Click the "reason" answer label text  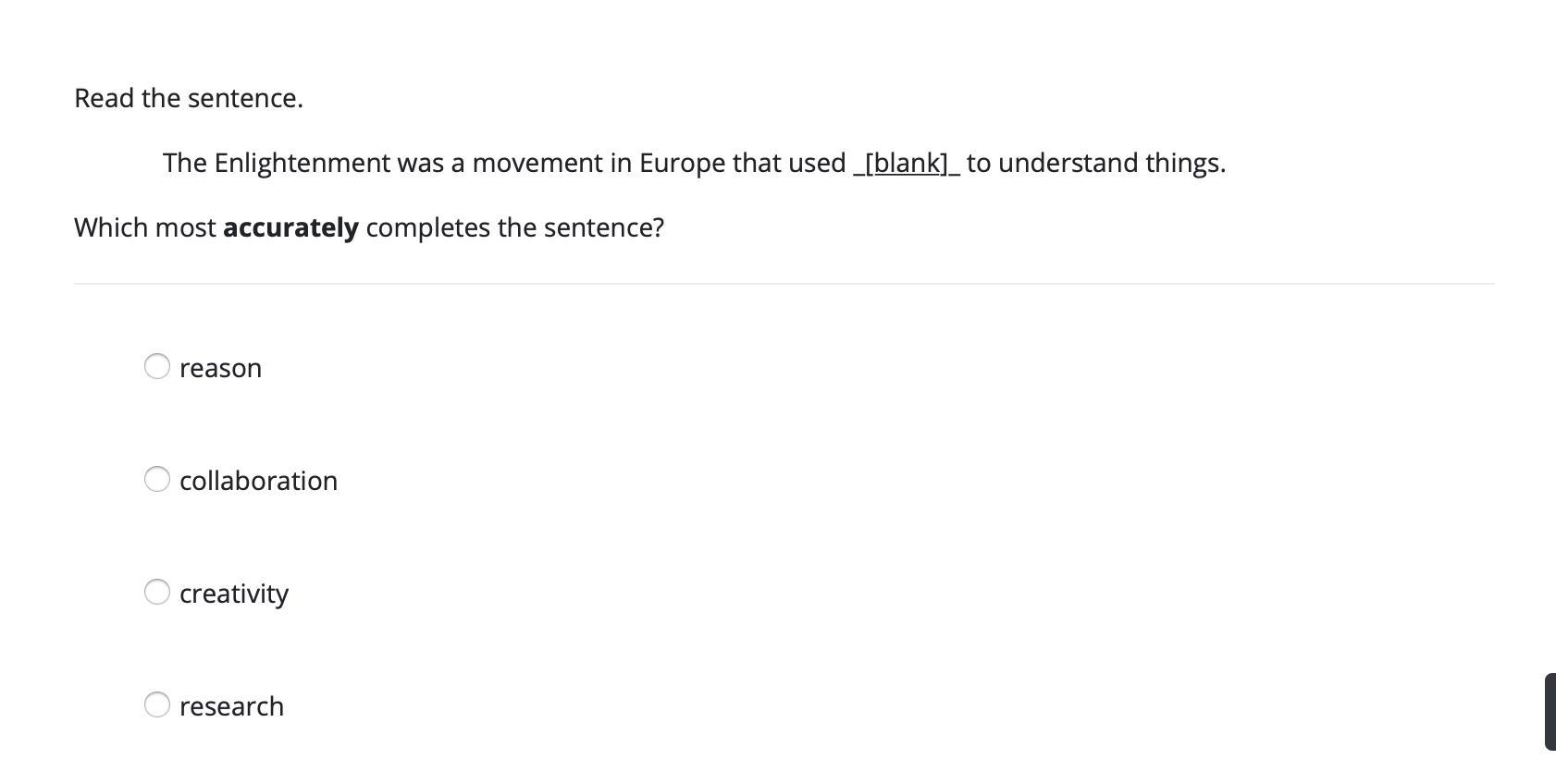click(220, 368)
